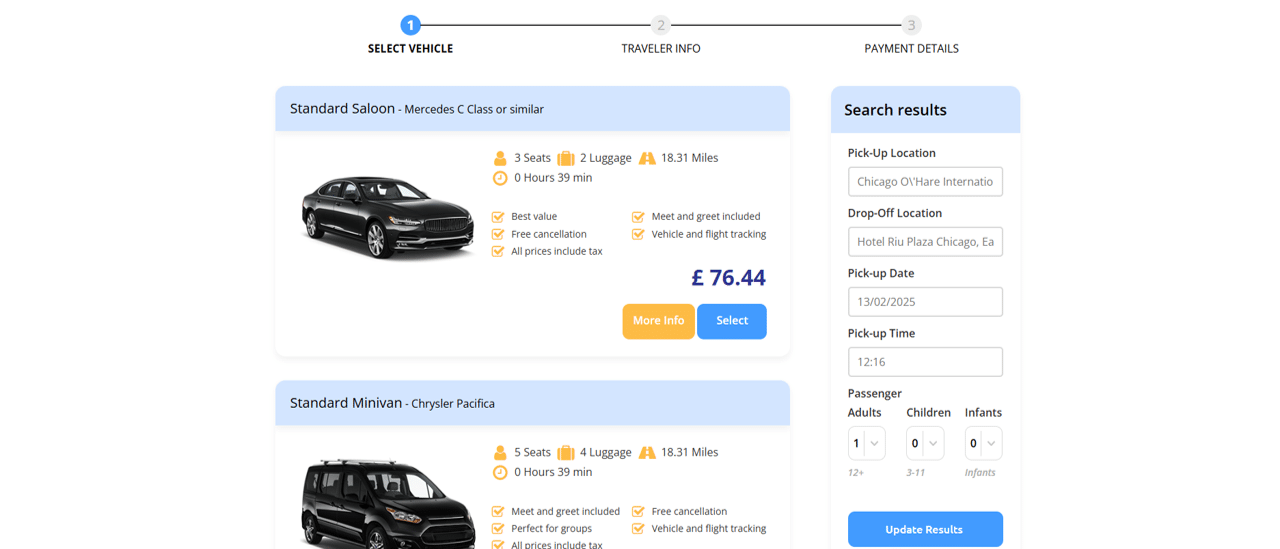Click the clock duration icon in Standard Minivan card
The image size is (1280, 549).
[x=500, y=472]
